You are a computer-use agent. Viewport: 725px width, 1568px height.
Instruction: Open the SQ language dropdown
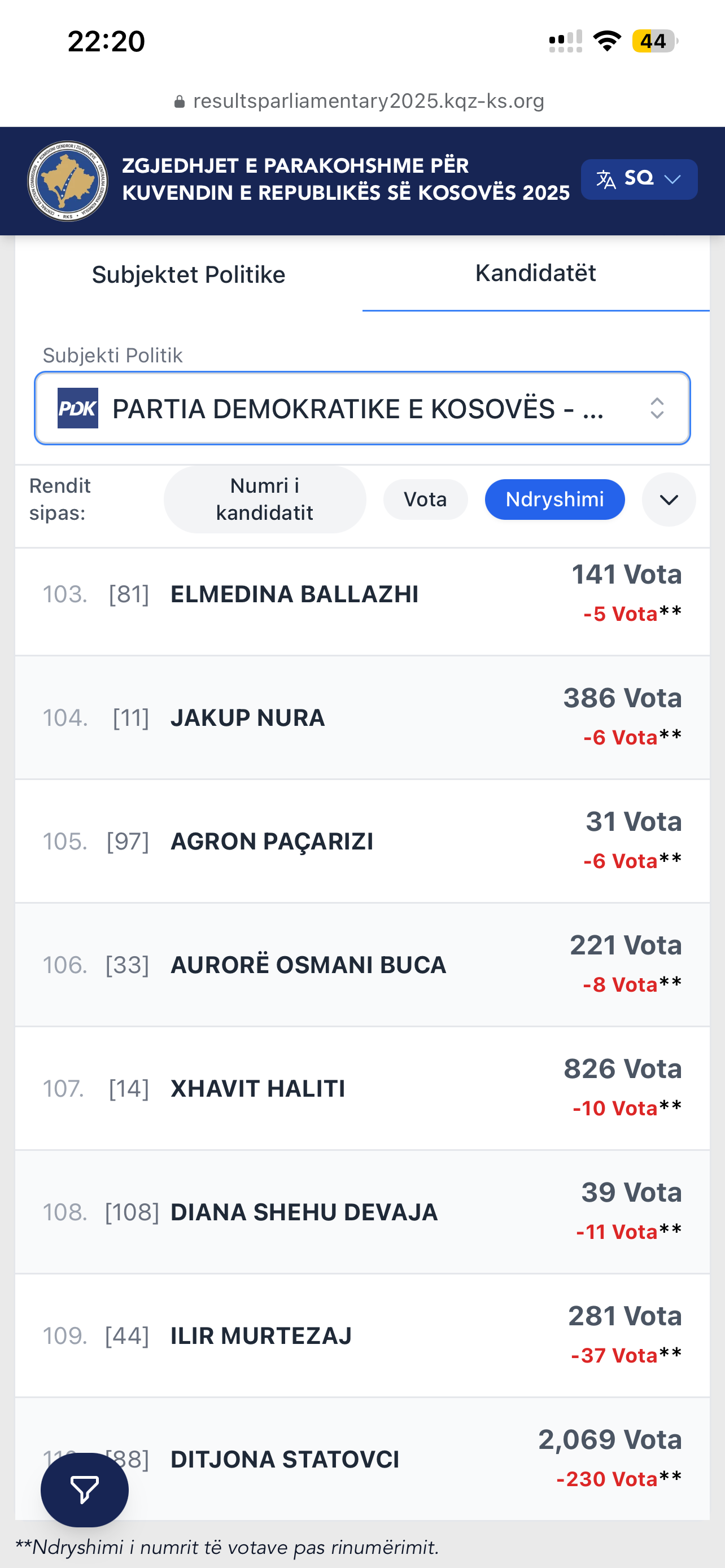(639, 179)
